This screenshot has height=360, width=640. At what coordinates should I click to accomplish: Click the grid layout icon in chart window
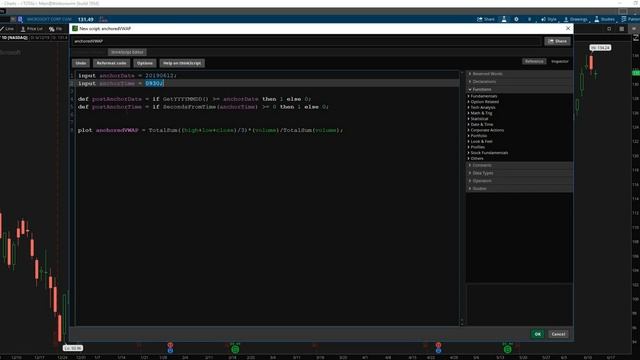(622, 29)
